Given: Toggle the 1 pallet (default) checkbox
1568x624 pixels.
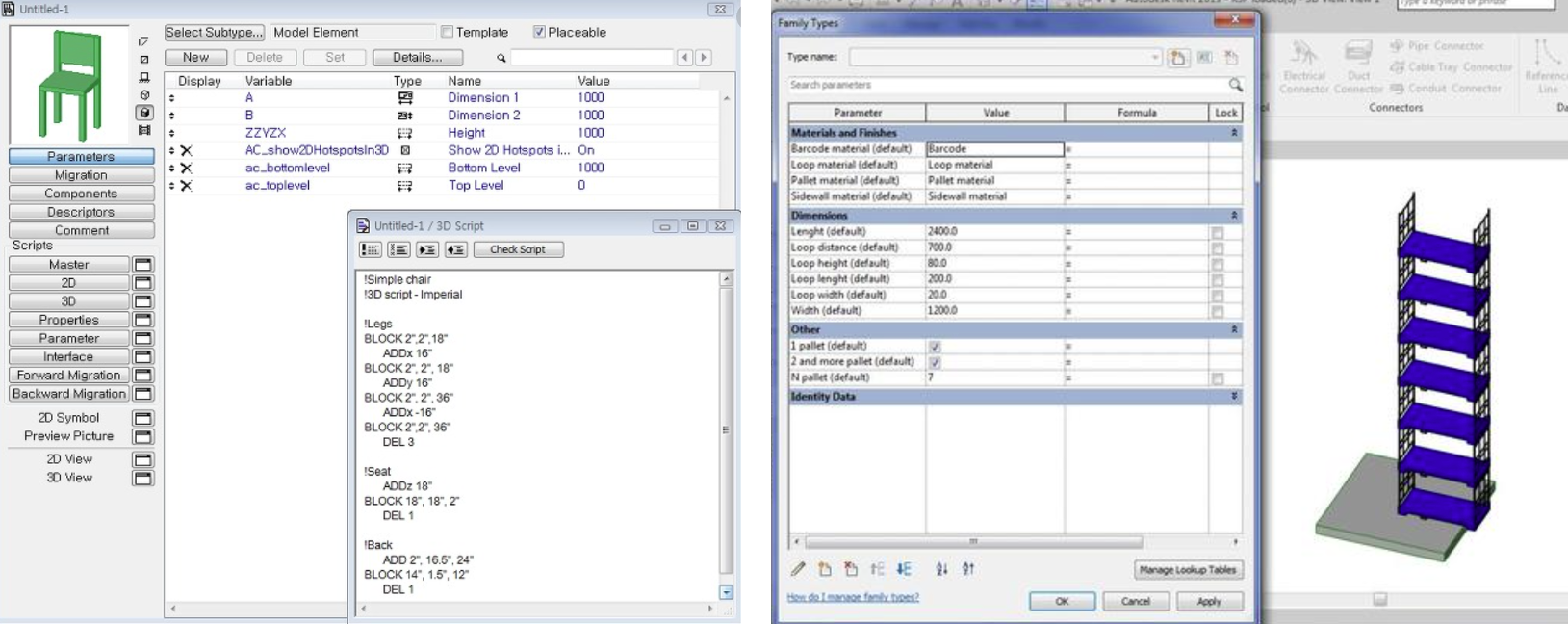Looking at the screenshot, I should click(935, 347).
